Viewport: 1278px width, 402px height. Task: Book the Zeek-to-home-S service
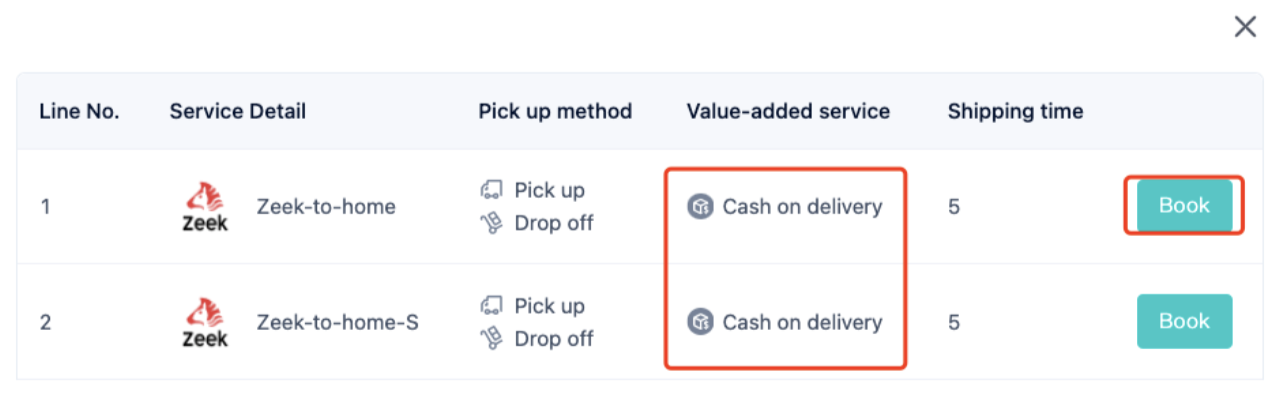[x=1184, y=321]
